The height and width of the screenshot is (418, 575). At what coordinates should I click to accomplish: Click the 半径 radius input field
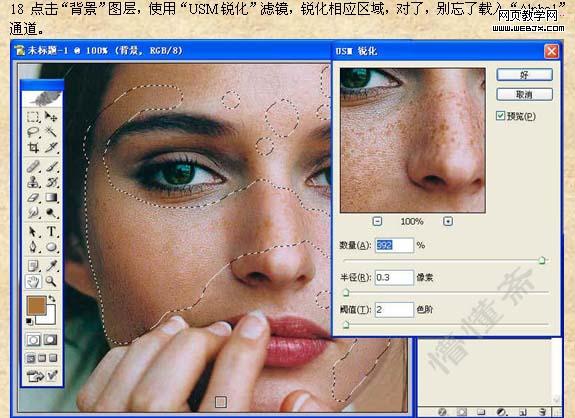tap(394, 278)
